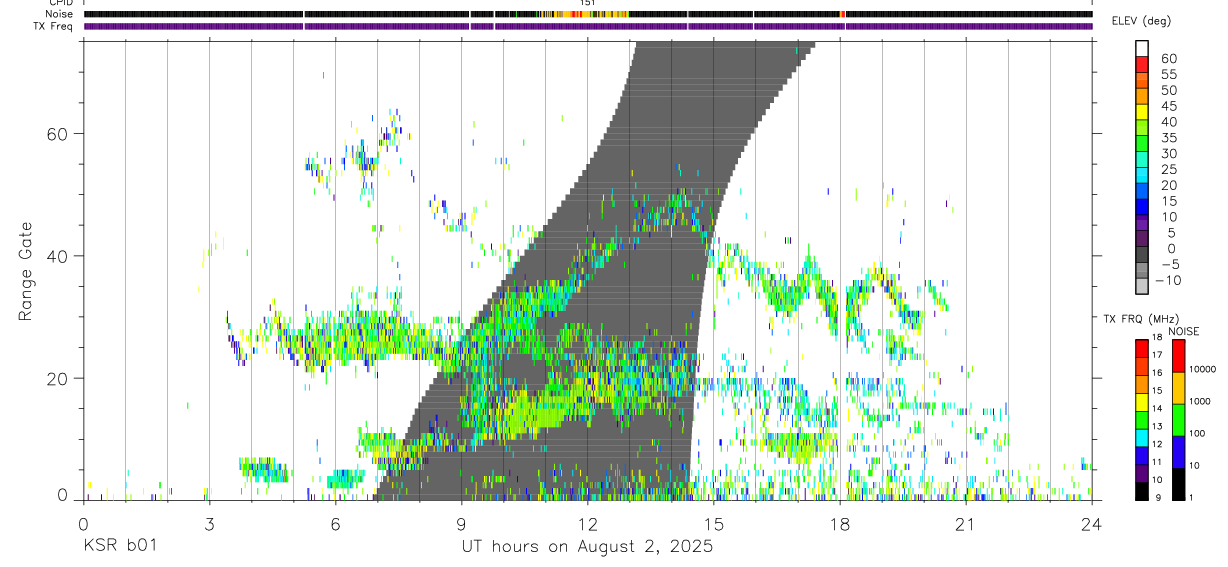This screenshot has width=1228, height=567.
Task: Click the blue segment of the NOISE color bar
Action: click(1178, 452)
